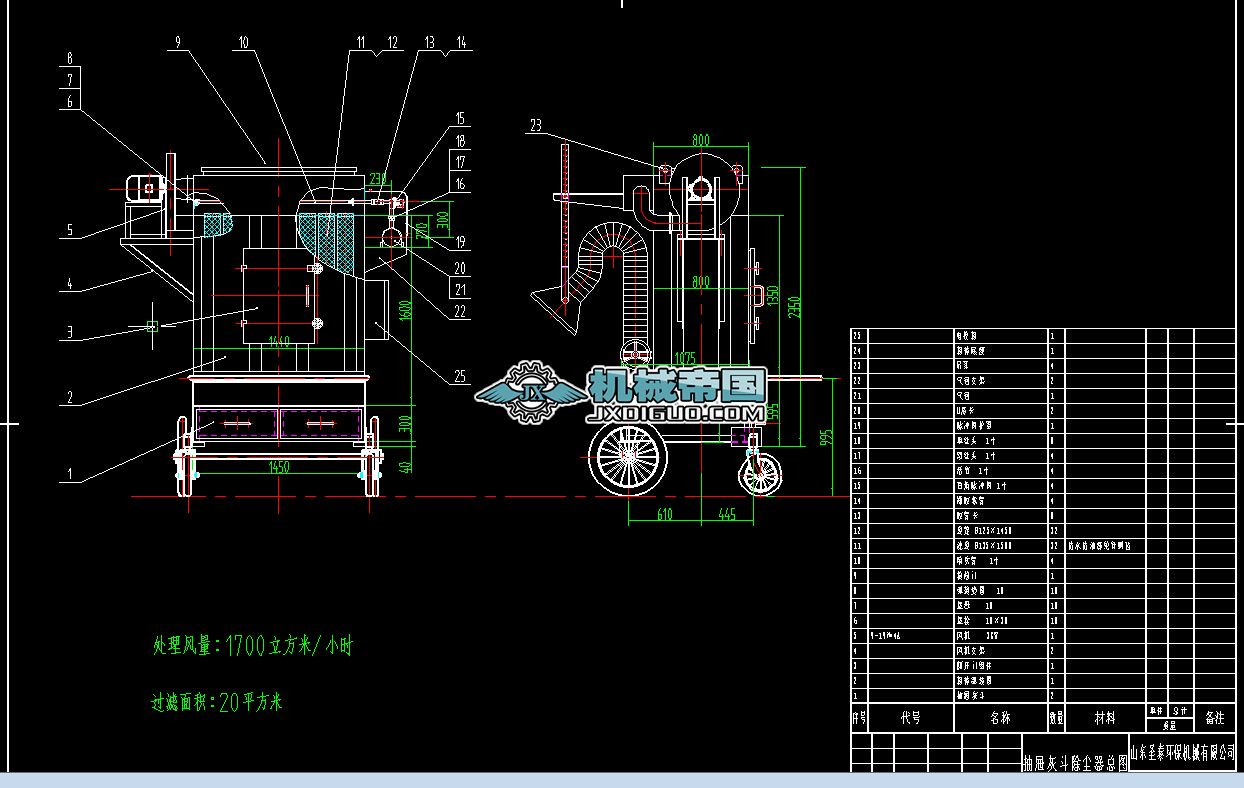1244x788 pixels.
Task: Select leader callout number 23 in side view
Action: pos(536,126)
